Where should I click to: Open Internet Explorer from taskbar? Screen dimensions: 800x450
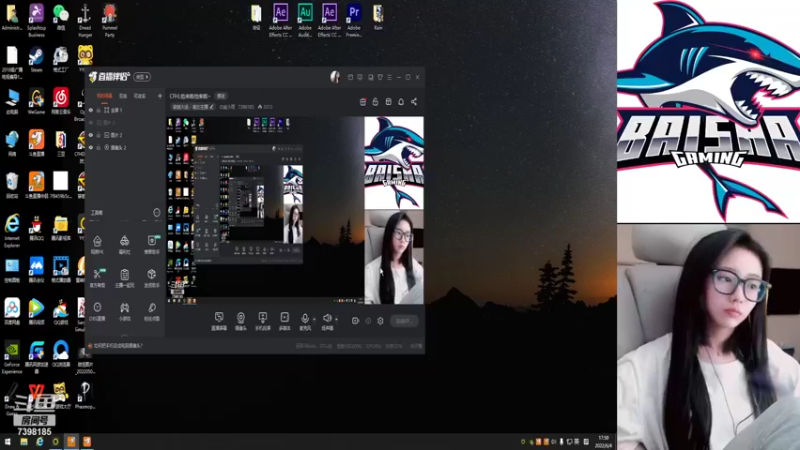pos(39,442)
